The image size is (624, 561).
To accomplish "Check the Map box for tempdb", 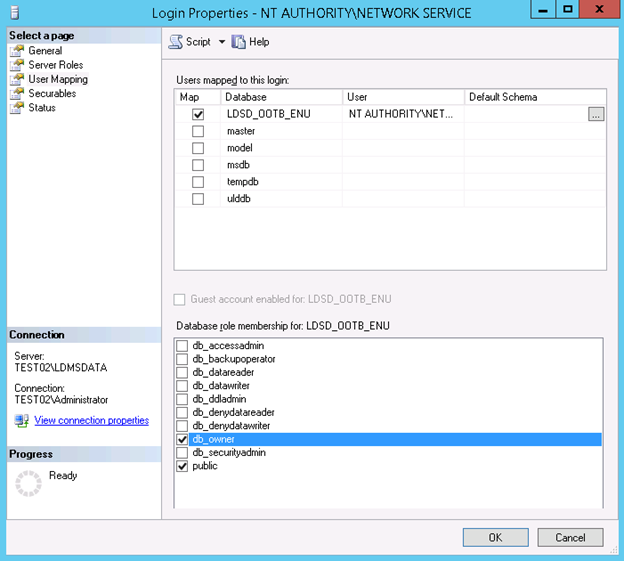I will [x=198, y=182].
